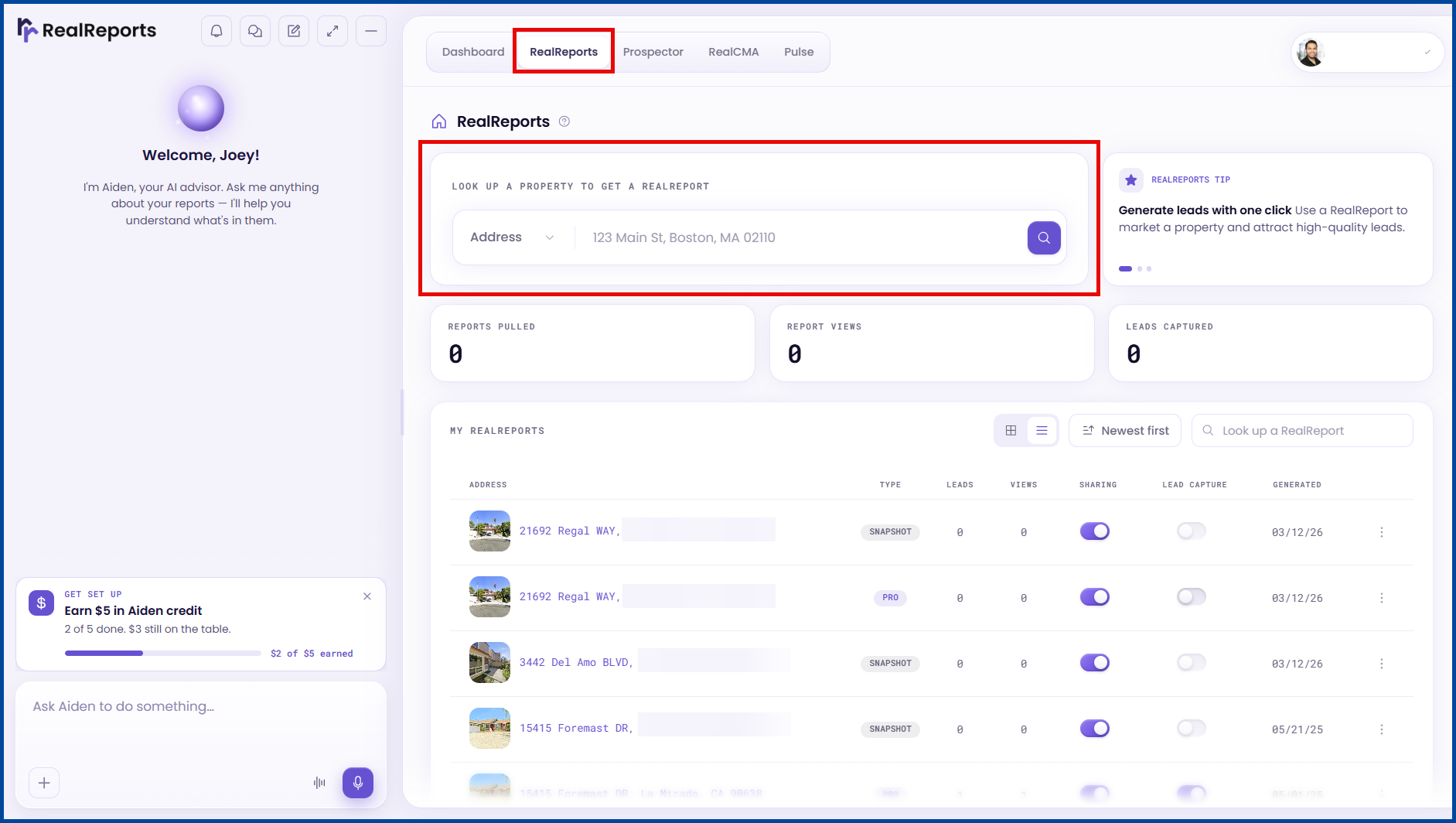
Task: Click the Reports Pulled stat card
Action: 592,343
